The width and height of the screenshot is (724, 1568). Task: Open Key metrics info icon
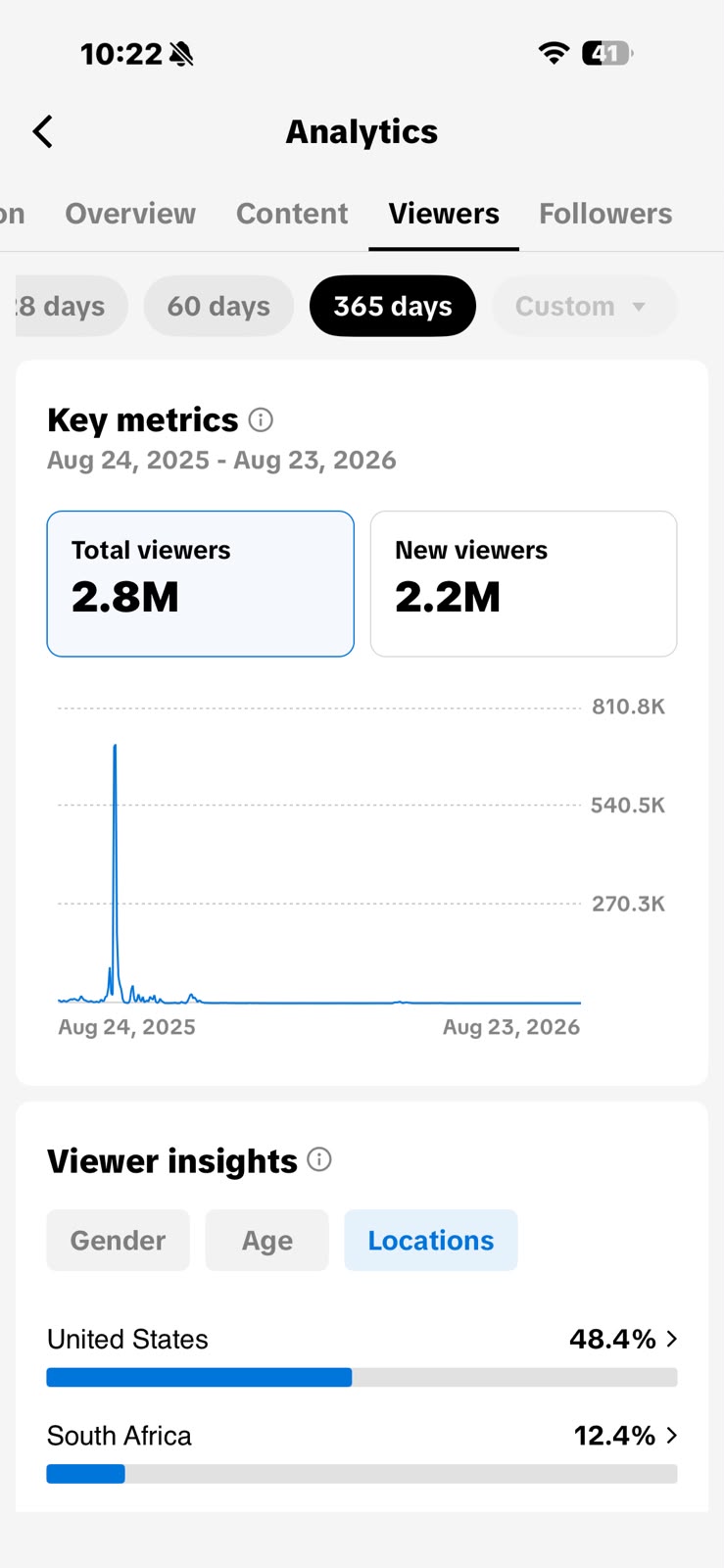tap(261, 420)
